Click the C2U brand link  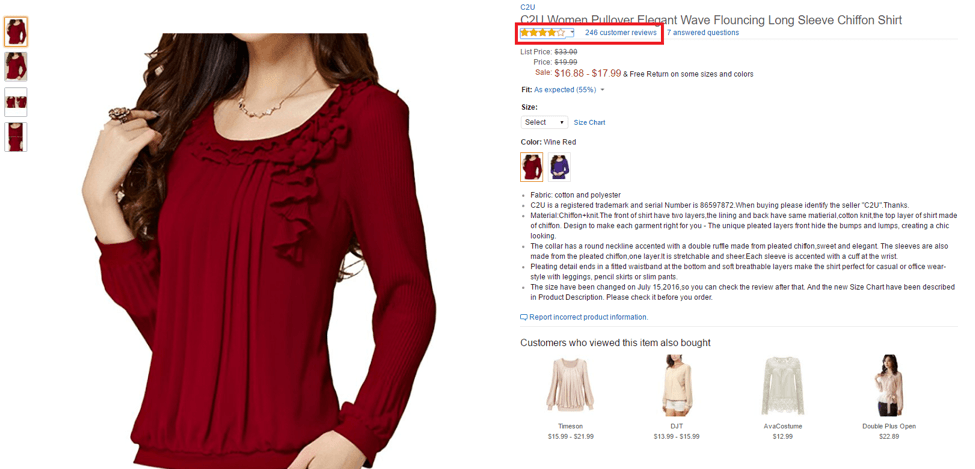point(528,7)
